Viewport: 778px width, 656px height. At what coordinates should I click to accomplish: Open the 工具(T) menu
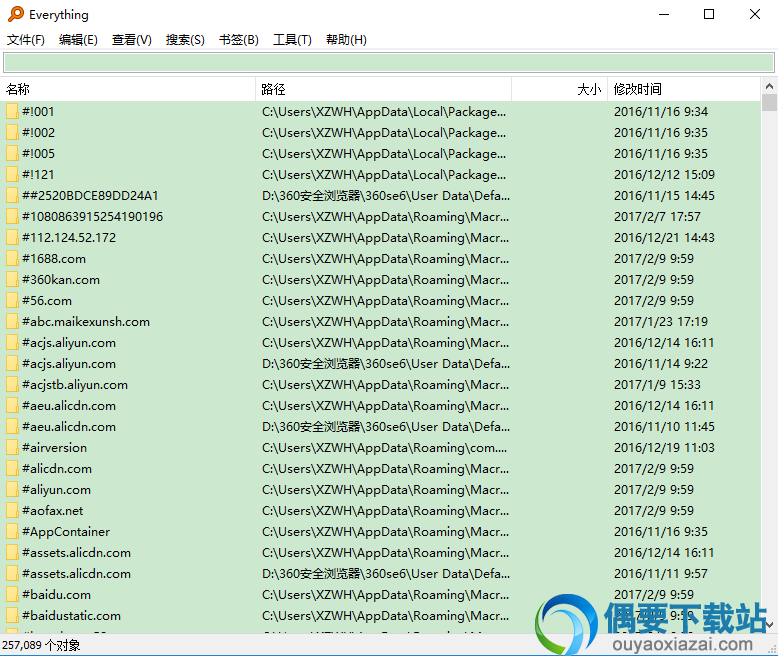(x=292, y=40)
